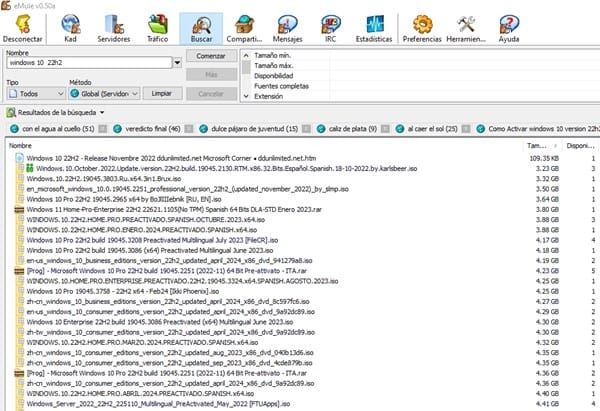Screen dimensions: 600x411
Task: Show the Estadísticas view
Action: click(x=374, y=29)
